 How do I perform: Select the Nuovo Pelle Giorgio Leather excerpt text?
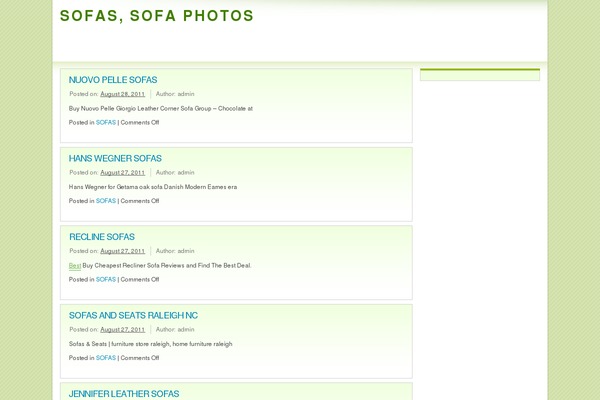(161, 108)
